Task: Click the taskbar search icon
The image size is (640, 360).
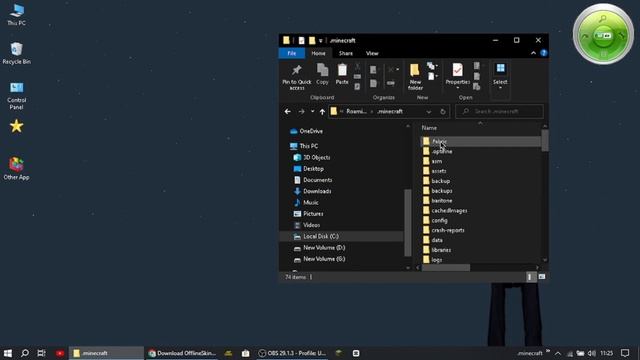Action: coord(24,353)
